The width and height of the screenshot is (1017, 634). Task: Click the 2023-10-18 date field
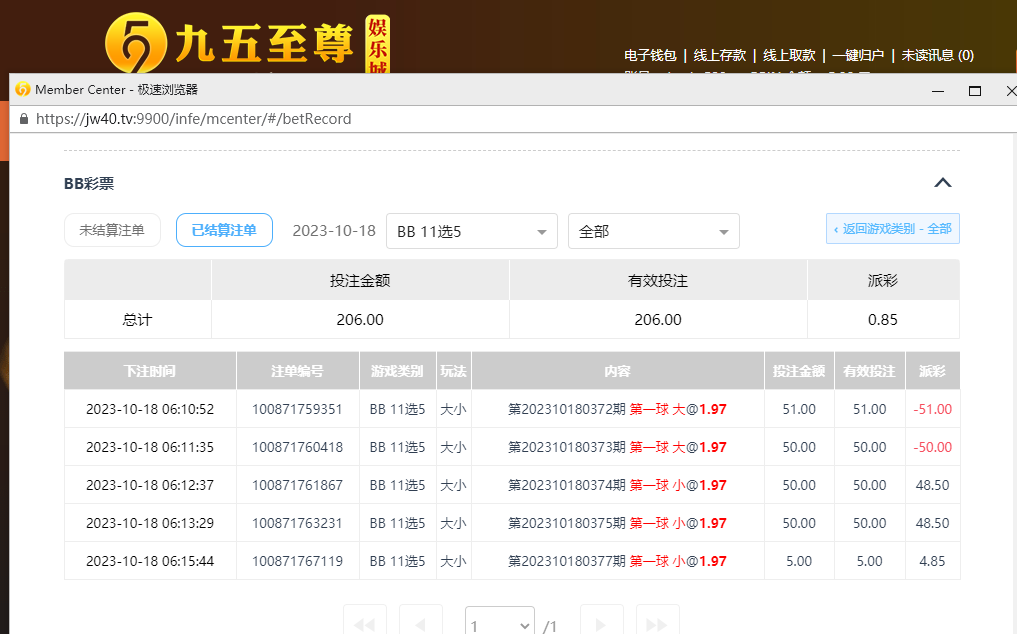334,231
